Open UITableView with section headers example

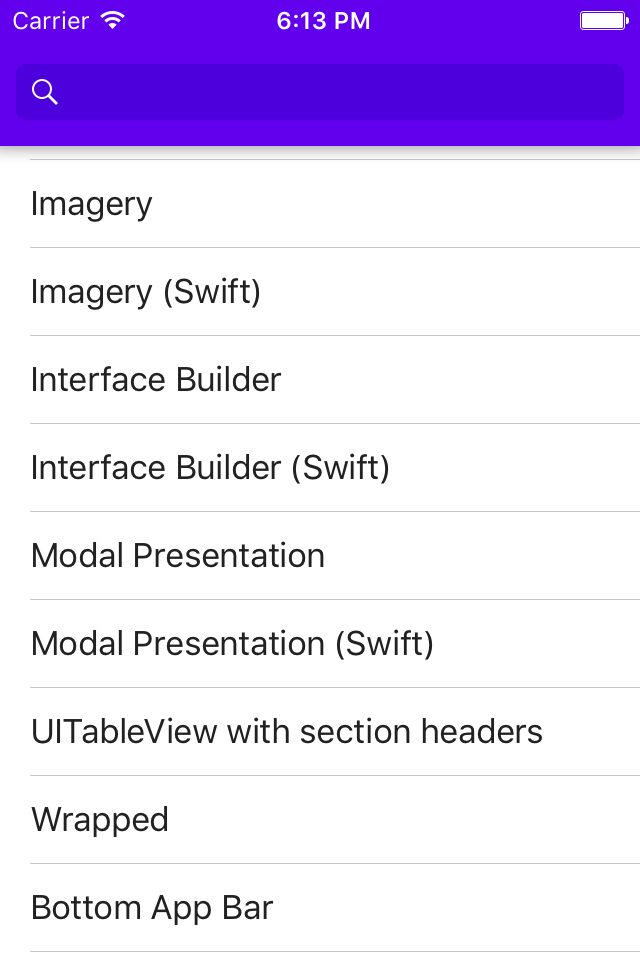click(287, 731)
